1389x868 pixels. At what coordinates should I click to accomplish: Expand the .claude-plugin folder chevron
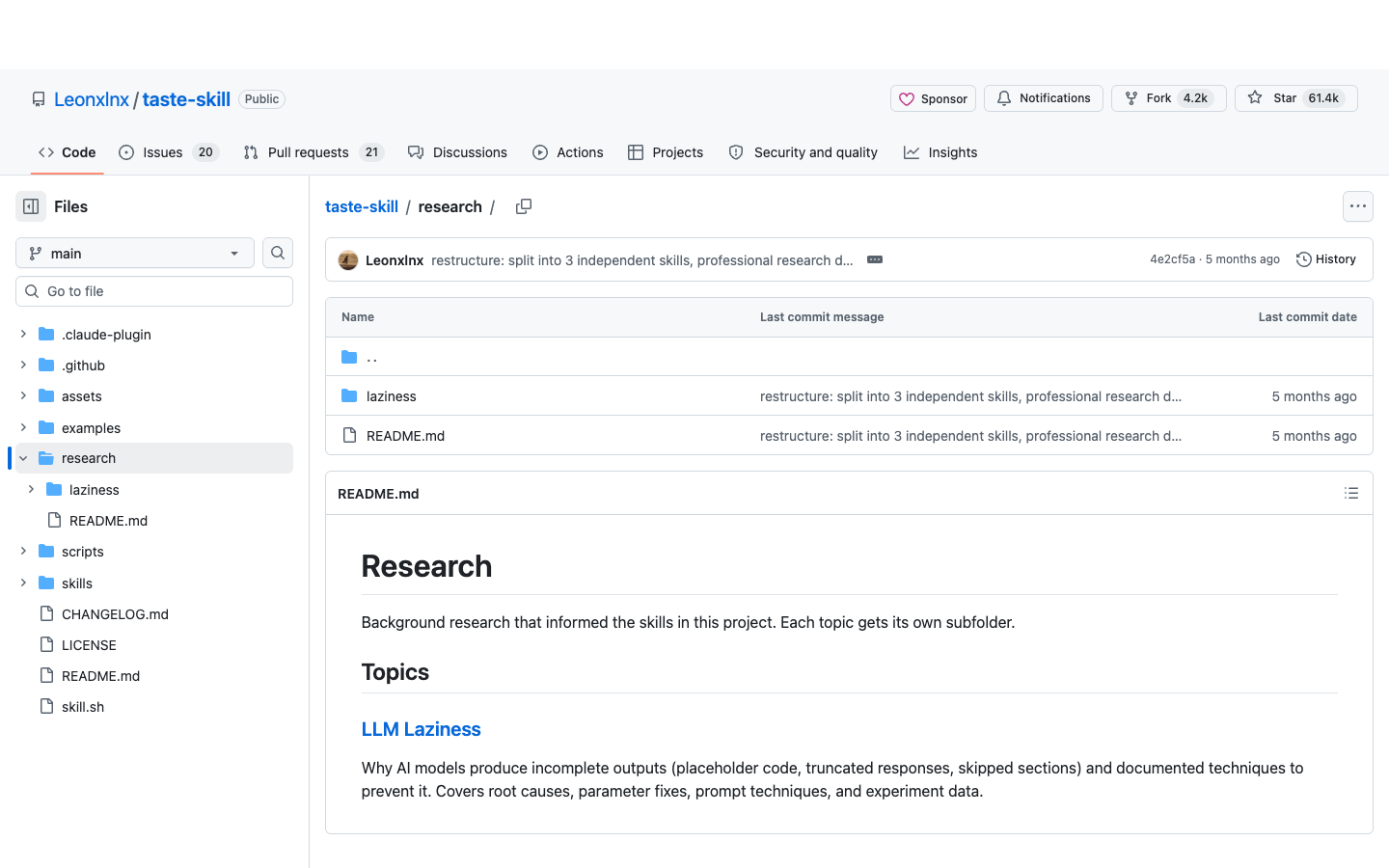click(23, 334)
